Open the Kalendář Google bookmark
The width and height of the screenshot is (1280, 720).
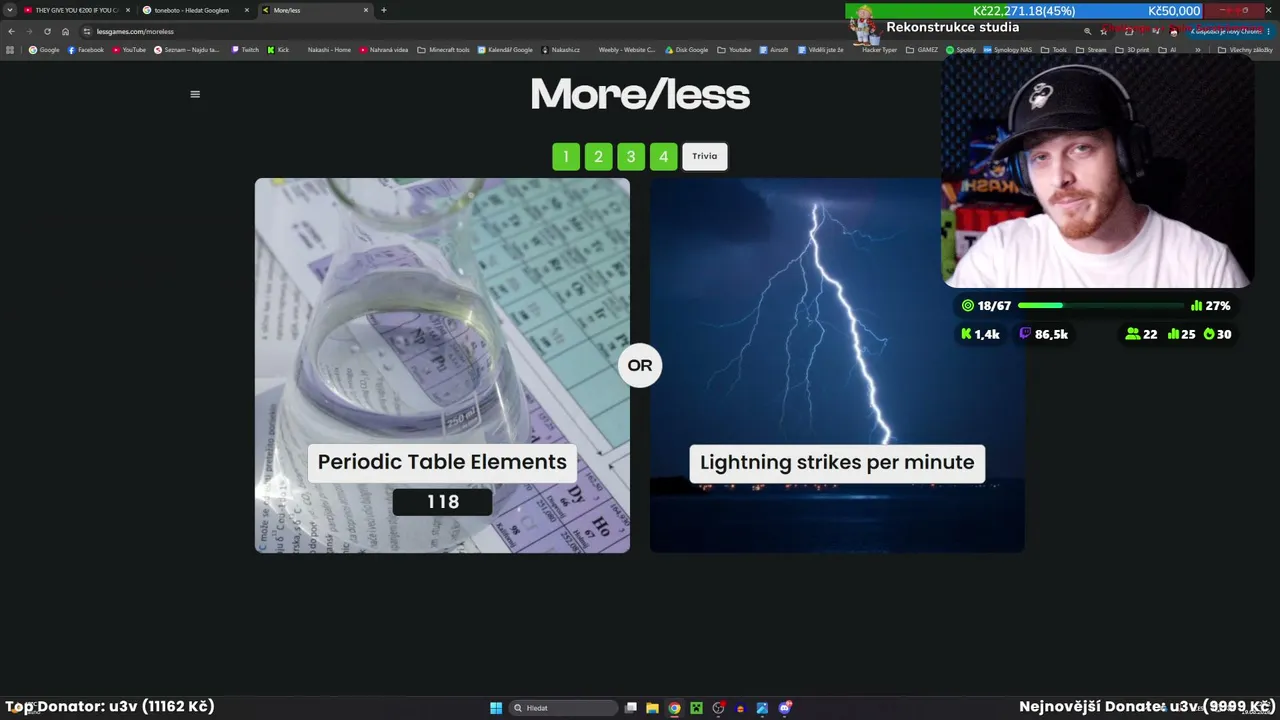coord(505,50)
